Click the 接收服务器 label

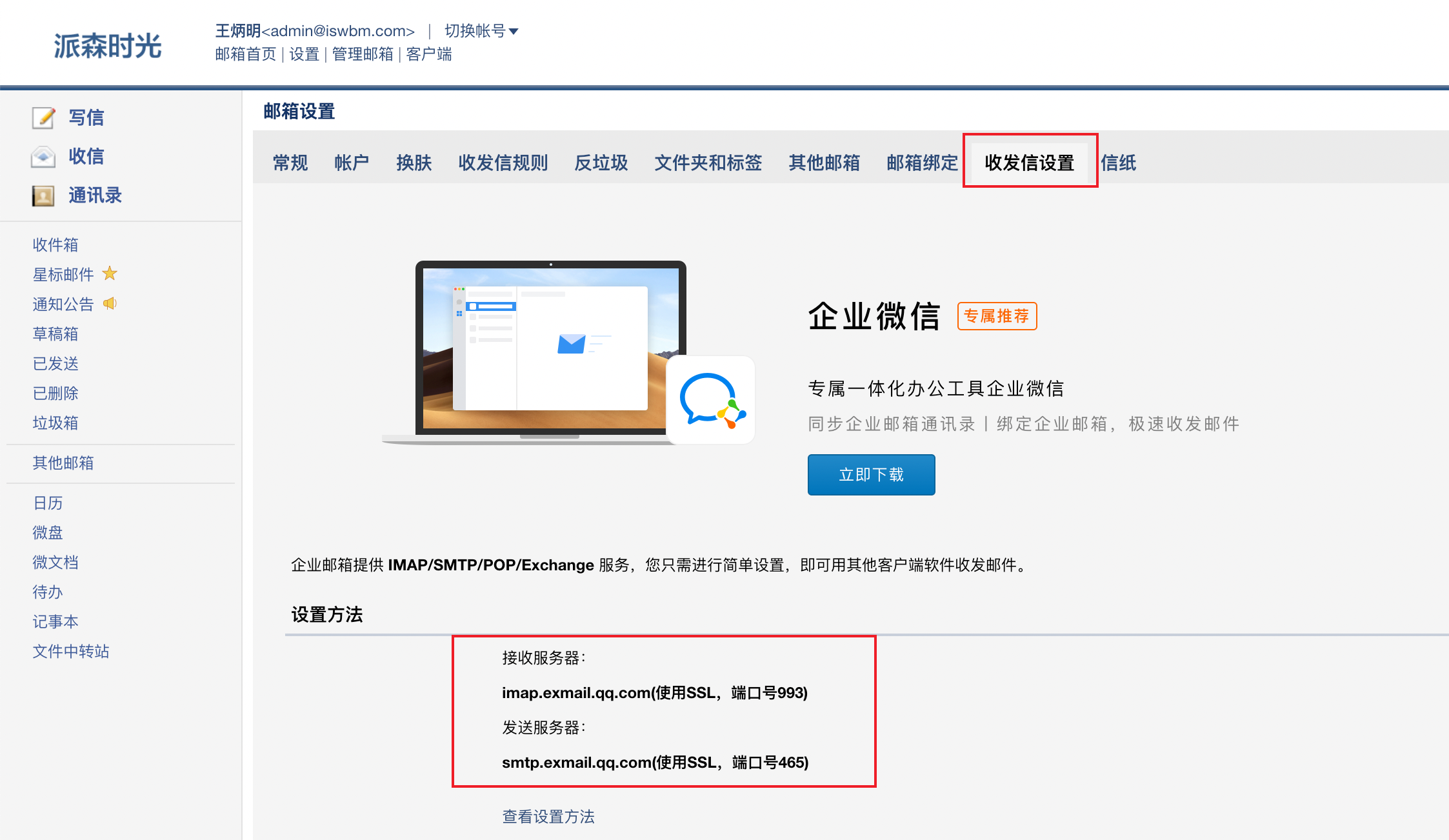tap(543, 658)
